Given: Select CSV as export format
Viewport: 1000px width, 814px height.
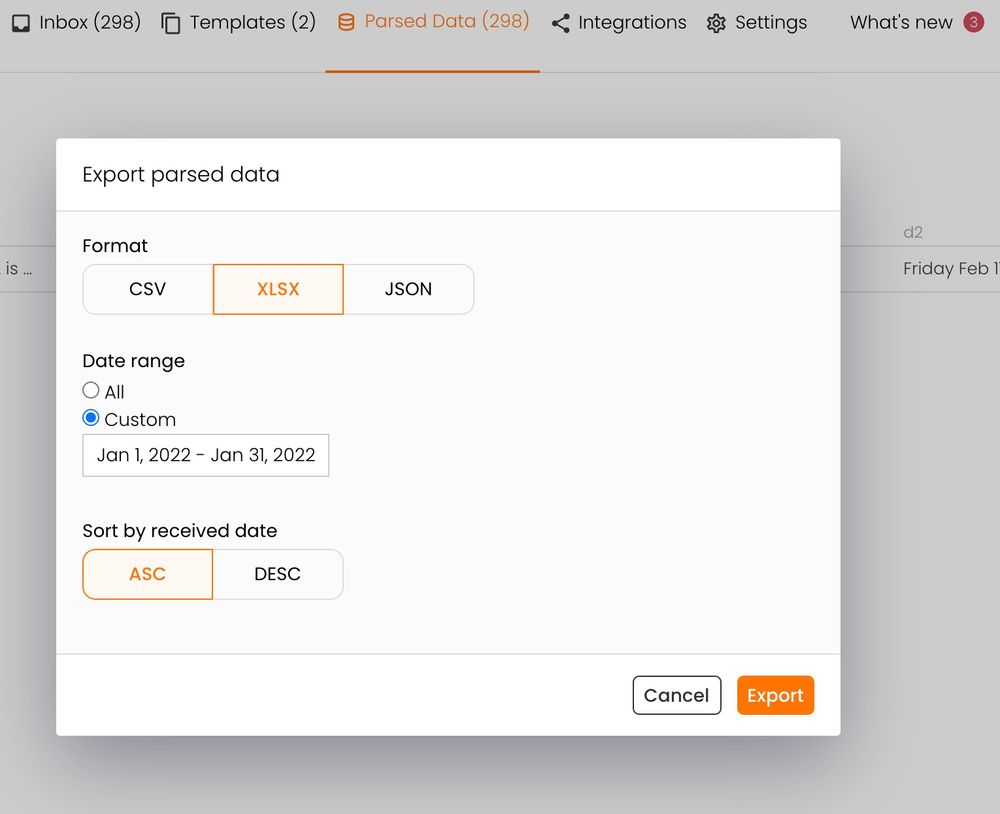Looking at the screenshot, I should click(147, 289).
